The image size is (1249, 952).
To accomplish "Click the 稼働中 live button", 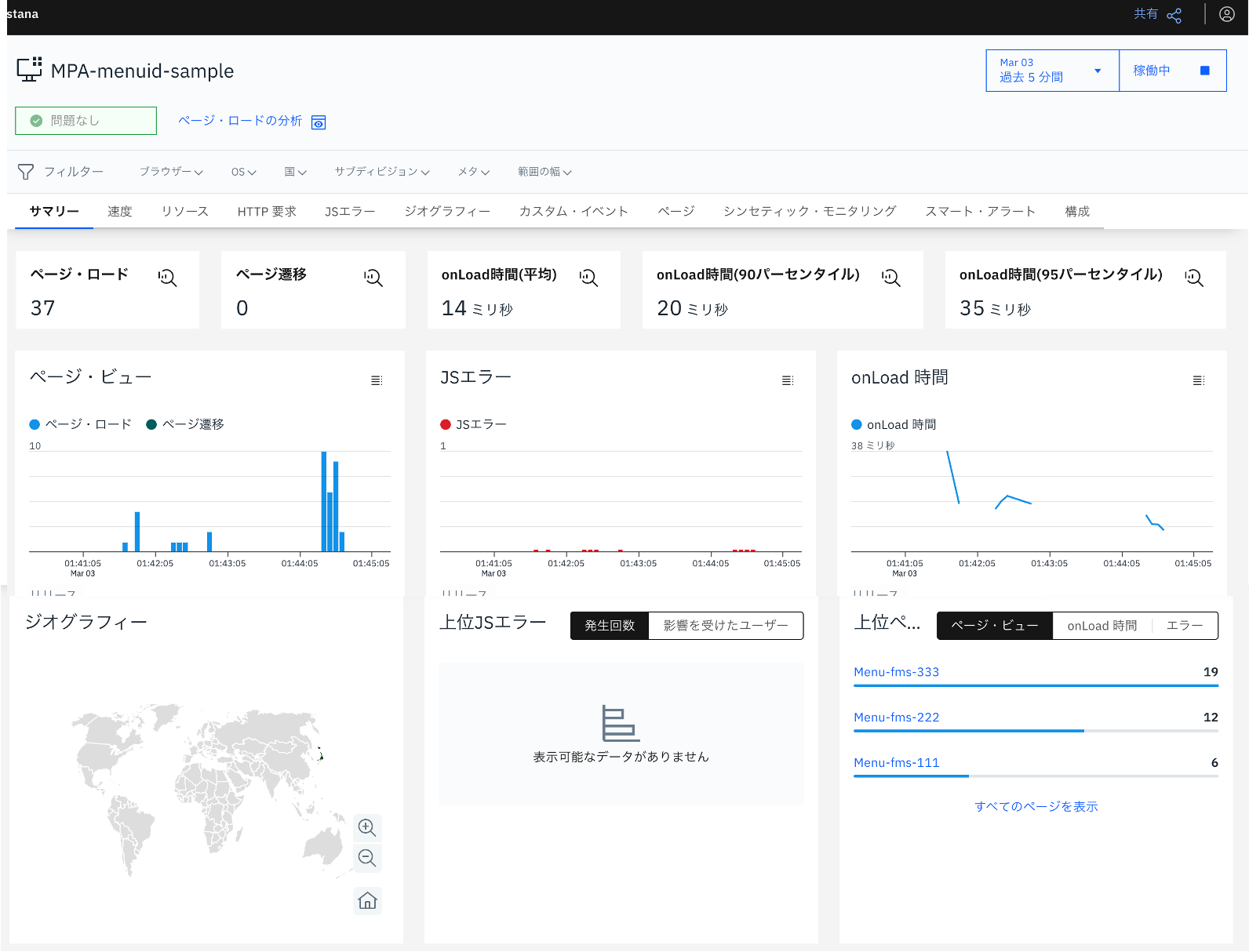I will point(1173,71).
